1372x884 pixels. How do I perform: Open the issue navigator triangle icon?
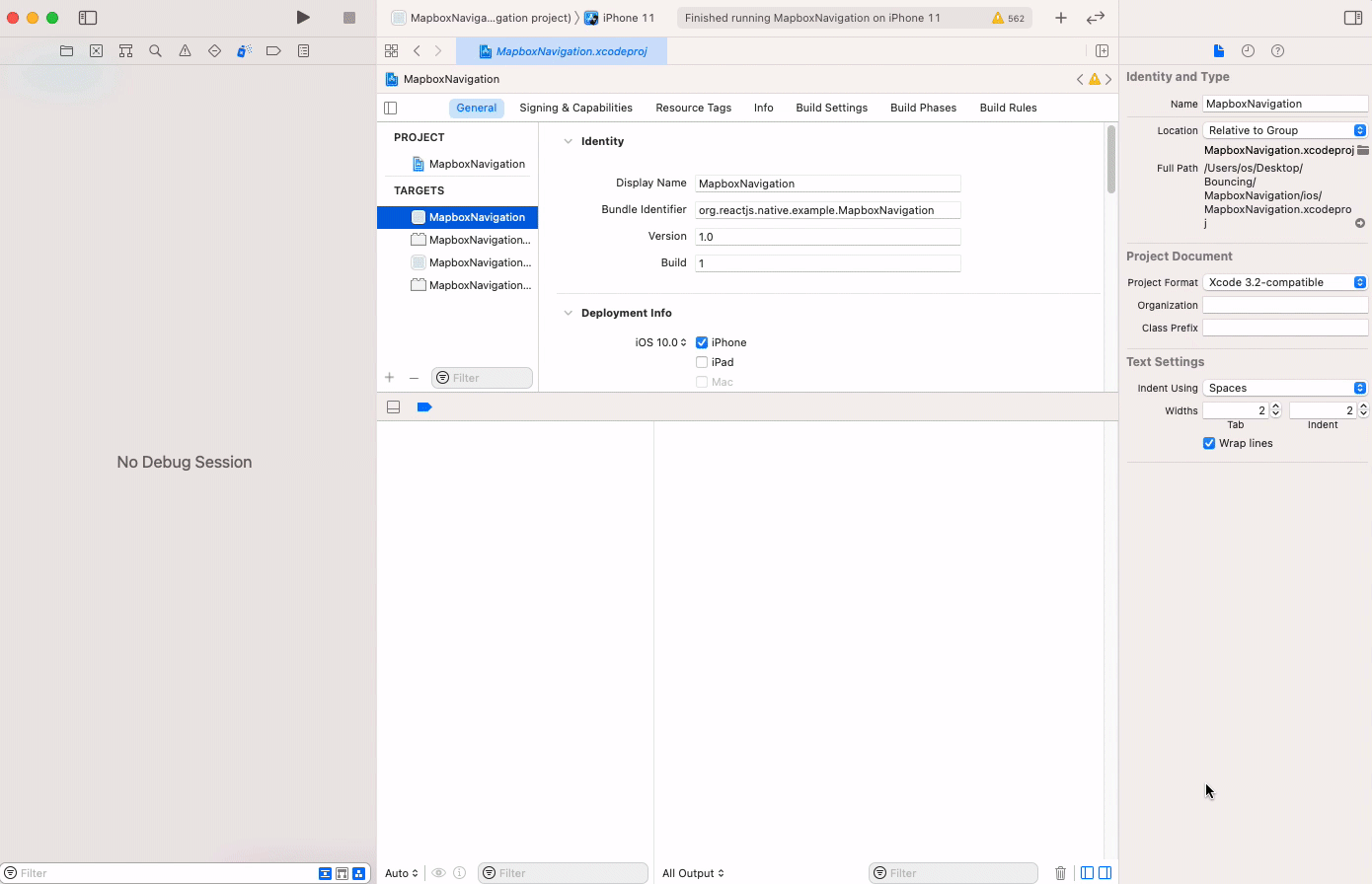point(185,50)
